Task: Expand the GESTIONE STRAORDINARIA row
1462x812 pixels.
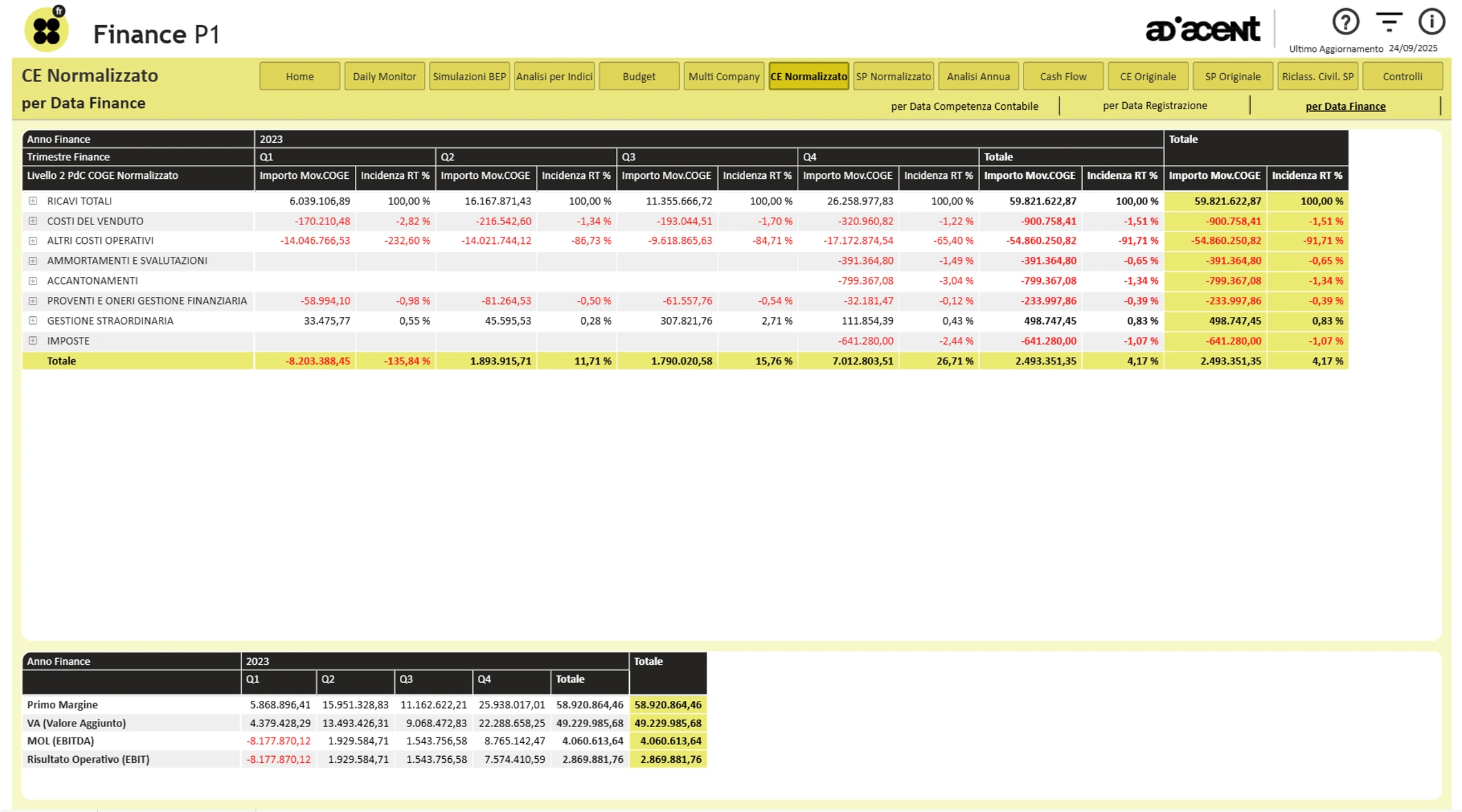Action: (x=32, y=321)
